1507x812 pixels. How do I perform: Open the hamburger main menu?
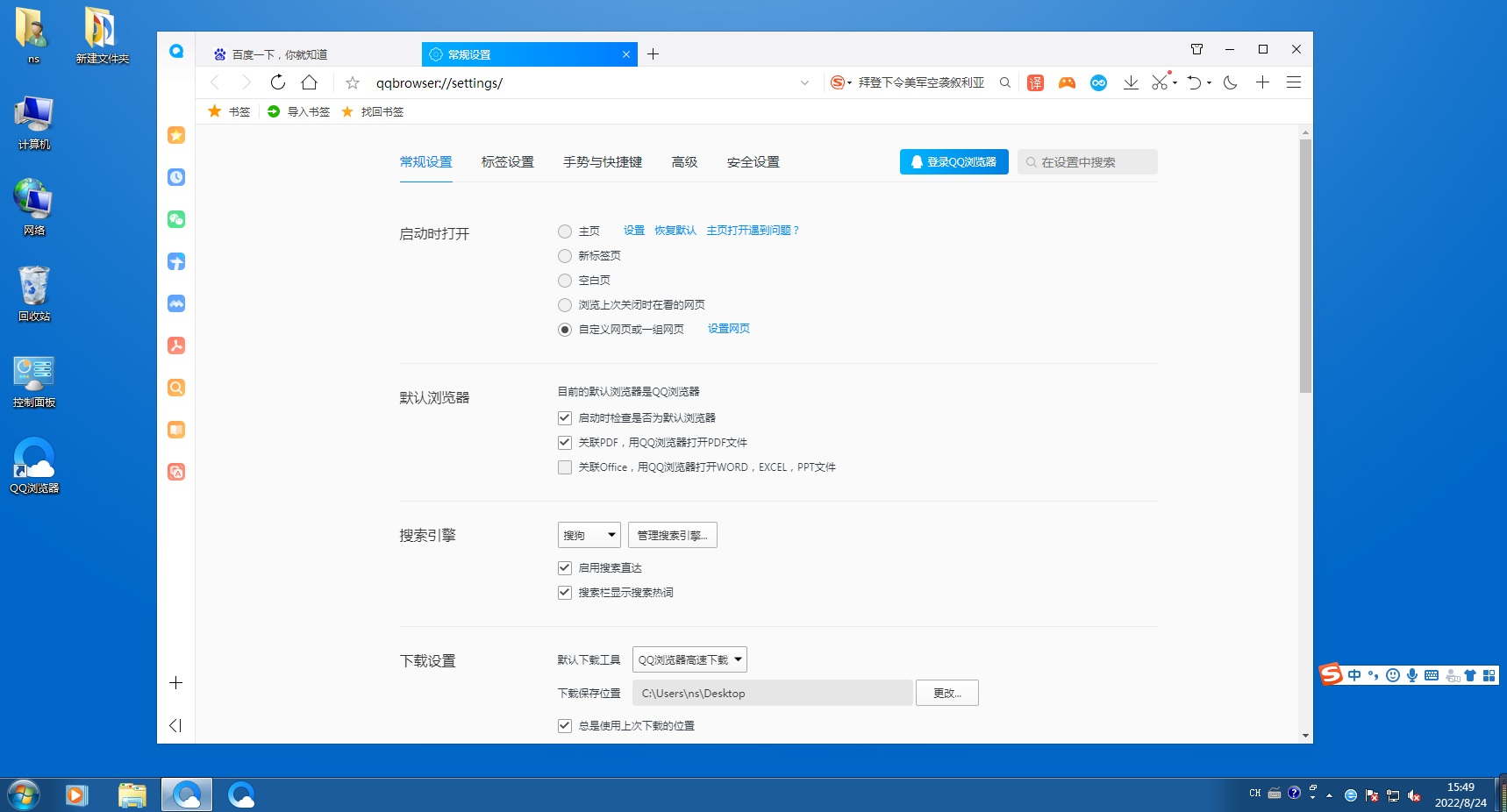pos(1294,82)
